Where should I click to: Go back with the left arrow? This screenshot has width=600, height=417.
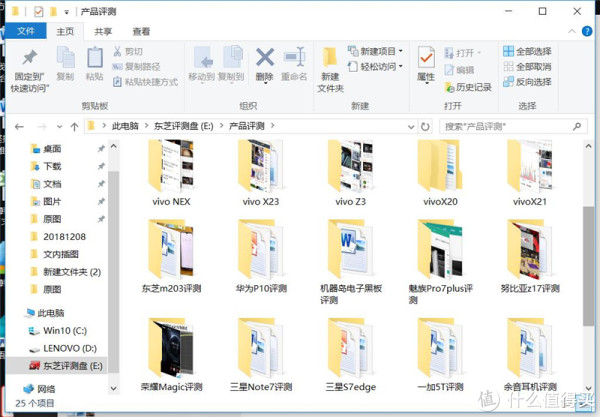19,127
